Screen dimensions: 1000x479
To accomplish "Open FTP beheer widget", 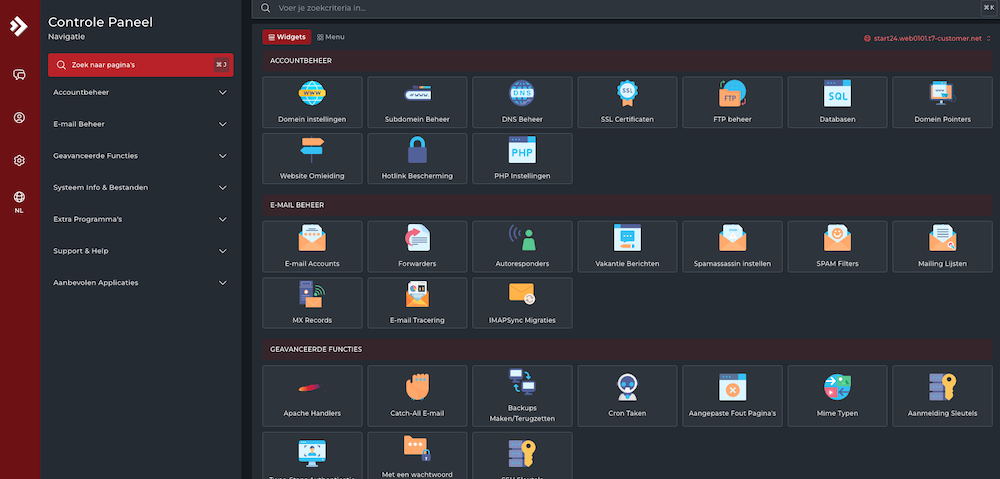I will (732, 102).
